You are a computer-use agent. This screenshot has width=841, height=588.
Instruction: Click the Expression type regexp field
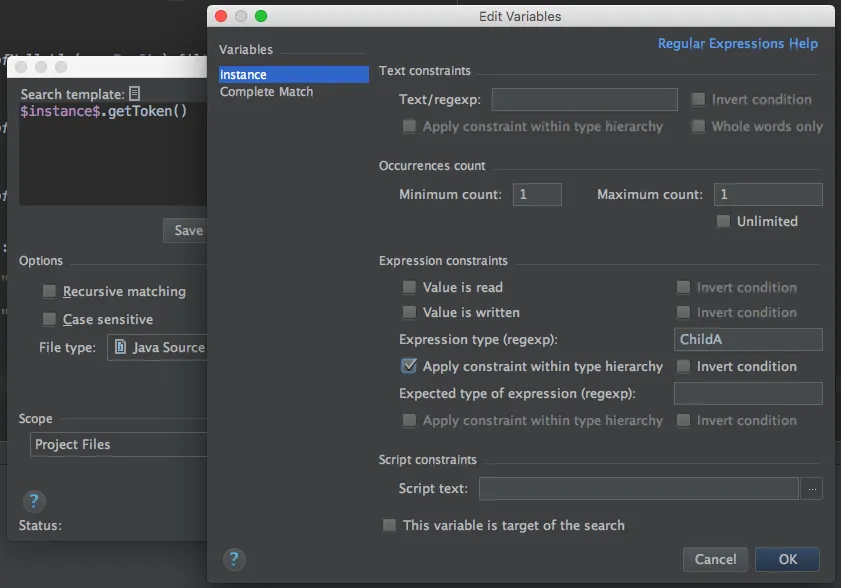(x=748, y=339)
